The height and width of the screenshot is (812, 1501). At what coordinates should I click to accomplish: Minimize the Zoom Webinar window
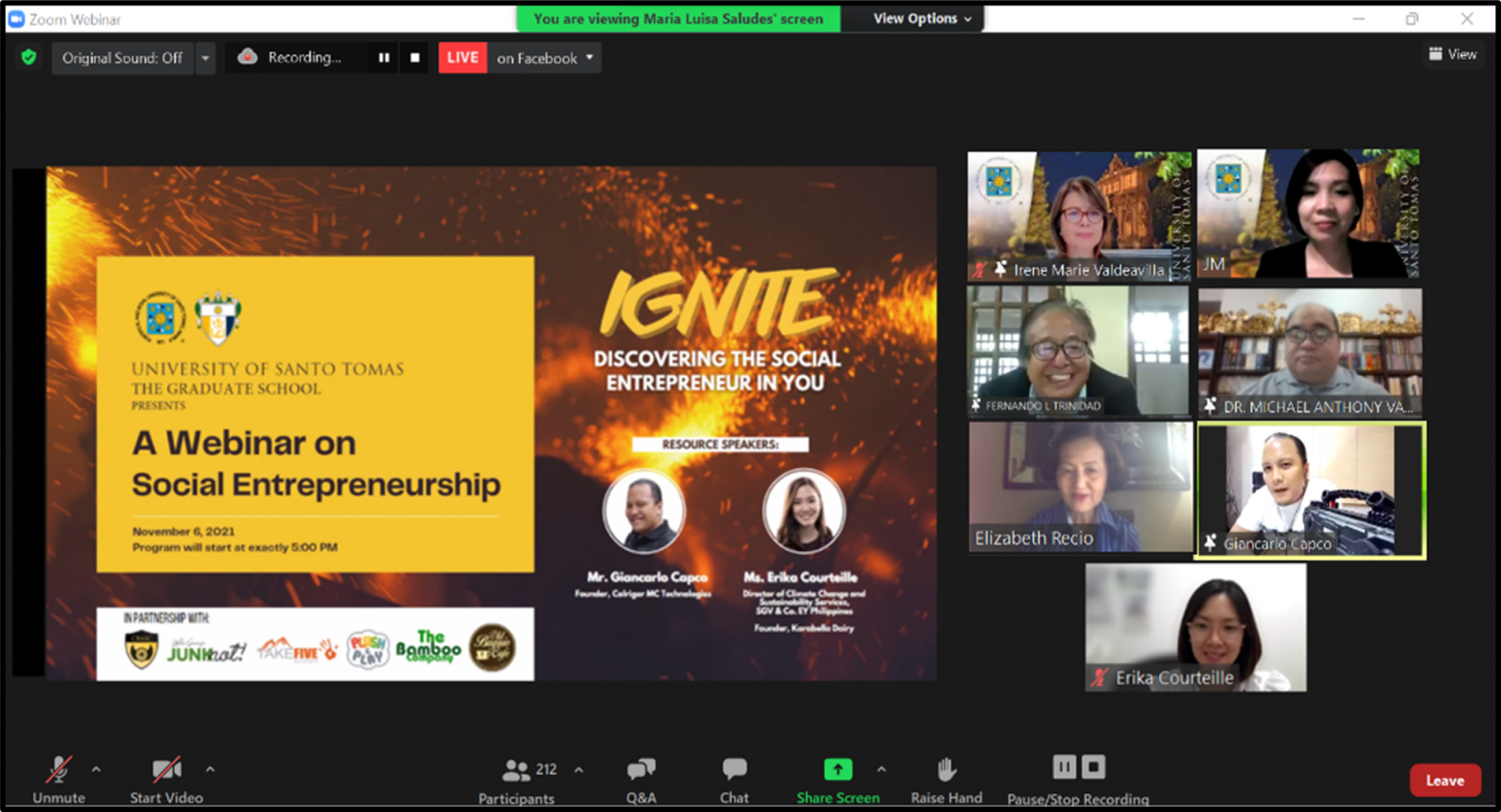pos(1358,19)
